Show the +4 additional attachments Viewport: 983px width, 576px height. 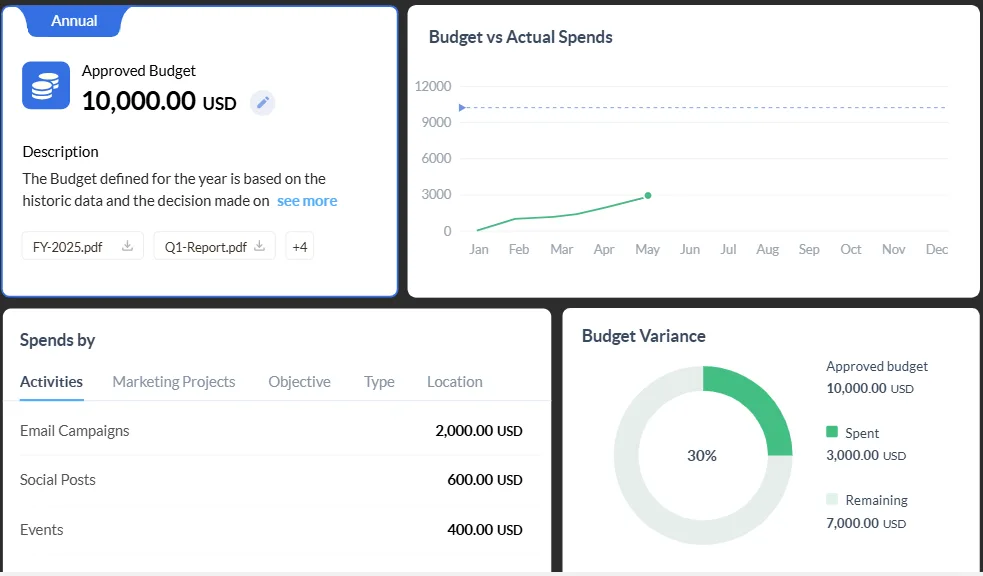(300, 246)
